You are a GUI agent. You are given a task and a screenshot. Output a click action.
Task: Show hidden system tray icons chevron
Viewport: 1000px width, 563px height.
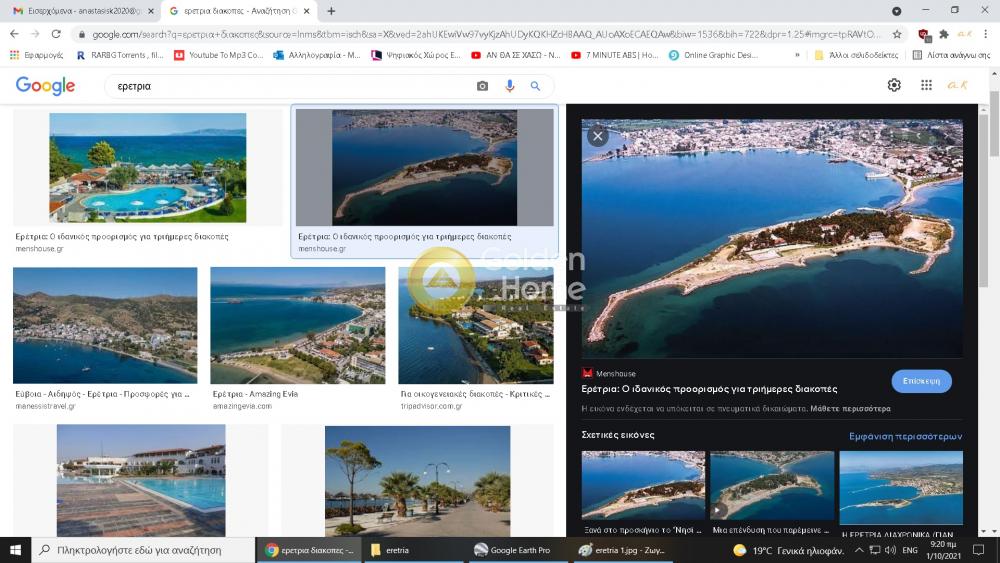[x=858, y=550]
